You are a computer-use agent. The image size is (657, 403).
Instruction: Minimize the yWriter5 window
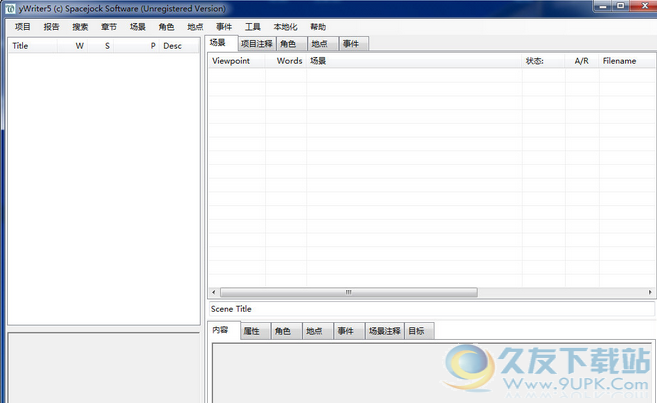coord(603,6)
